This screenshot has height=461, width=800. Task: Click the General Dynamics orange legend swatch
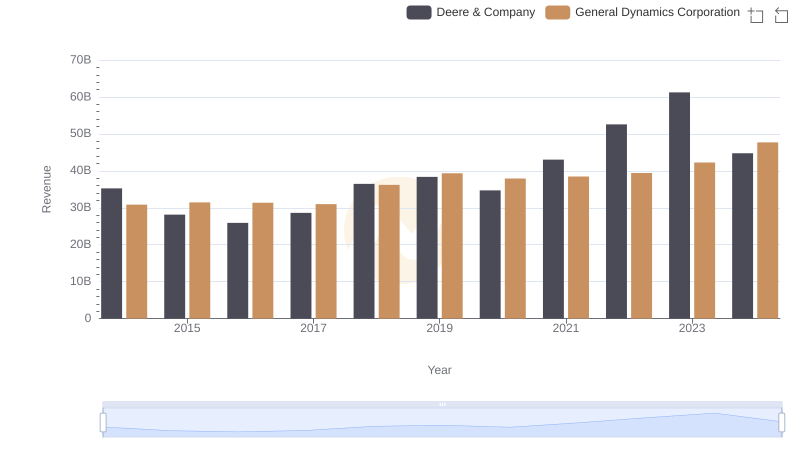(x=558, y=12)
